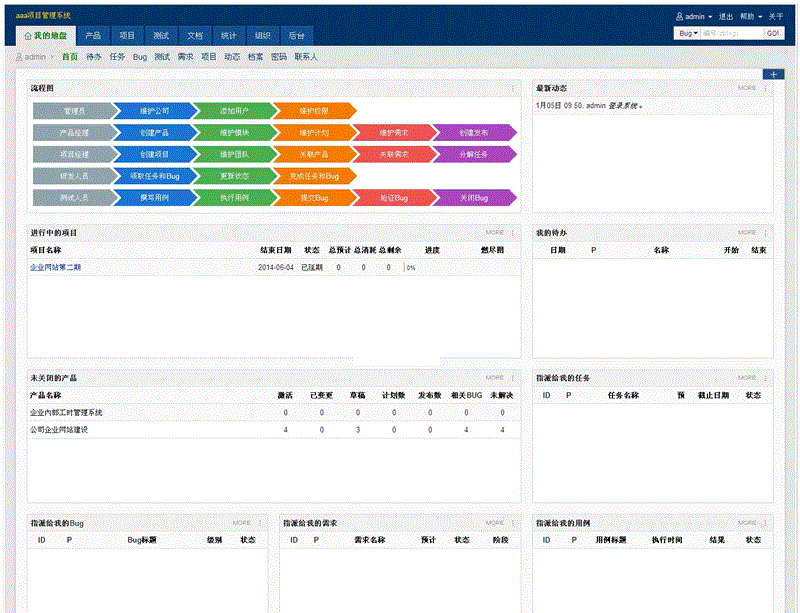Open options icon on 进行中的项目 panel

click(514, 232)
